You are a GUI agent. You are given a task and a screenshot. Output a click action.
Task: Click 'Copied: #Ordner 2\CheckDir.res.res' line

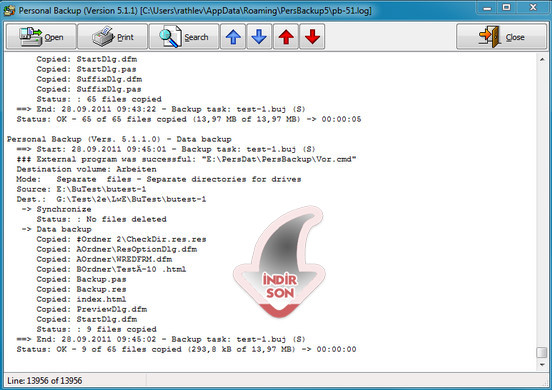pos(121,239)
